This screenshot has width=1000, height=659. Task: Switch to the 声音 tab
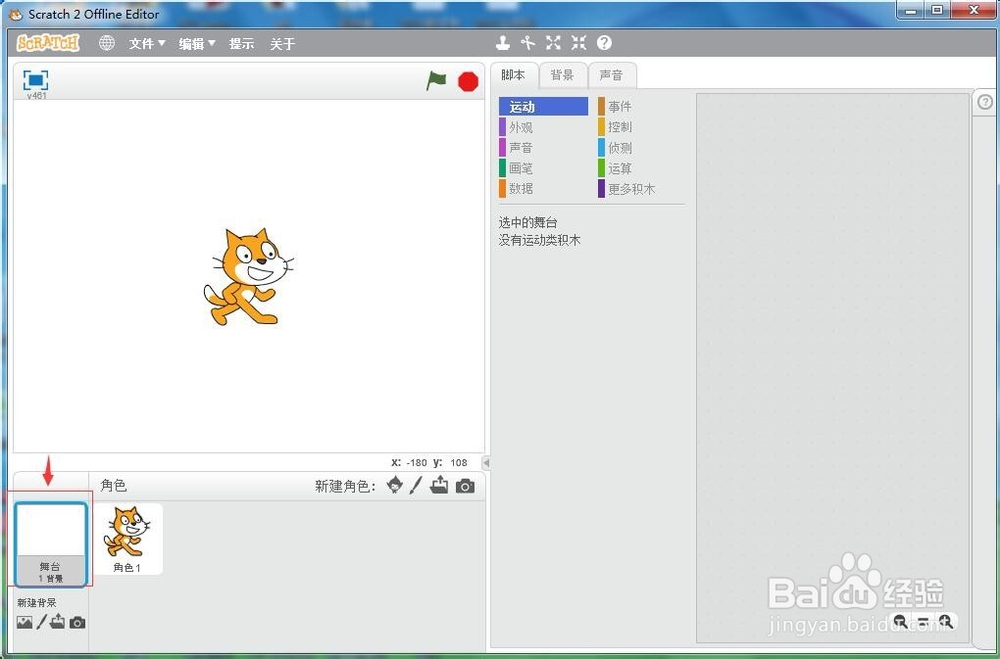pos(612,75)
